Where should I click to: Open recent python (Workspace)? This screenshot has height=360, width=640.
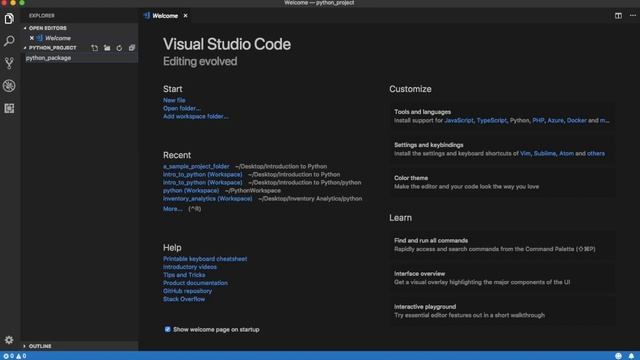point(191,190)
